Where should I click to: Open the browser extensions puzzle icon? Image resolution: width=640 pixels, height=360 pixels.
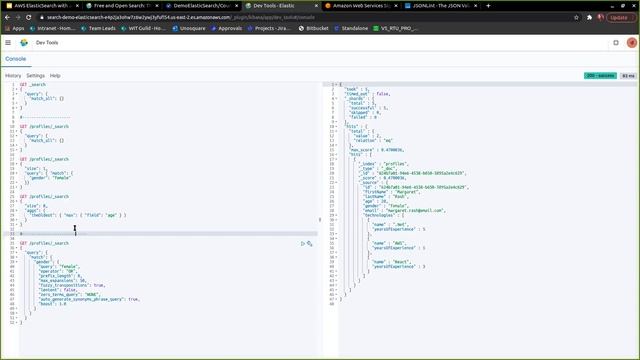pyautogui.click(x=589, y=18)
